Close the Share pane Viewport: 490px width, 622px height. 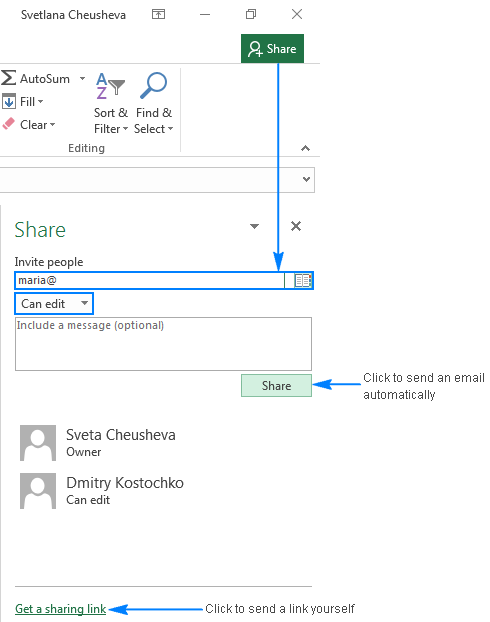coord(296,226)
